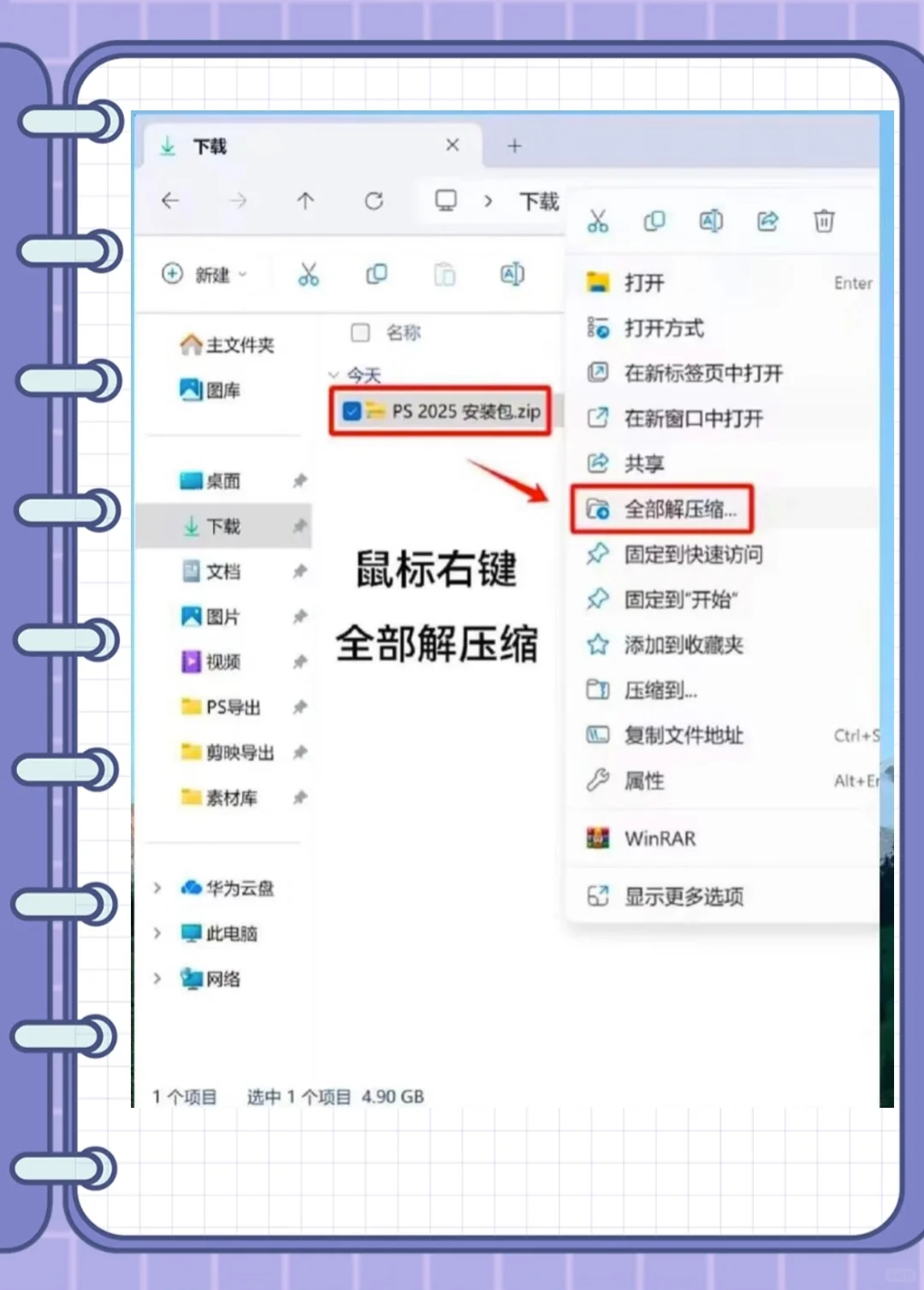Open the 新建 dropdown menu
Image resolution: width=924 pixels, height=1290 pixels.
pyautogui.click(x=205, y=275)
